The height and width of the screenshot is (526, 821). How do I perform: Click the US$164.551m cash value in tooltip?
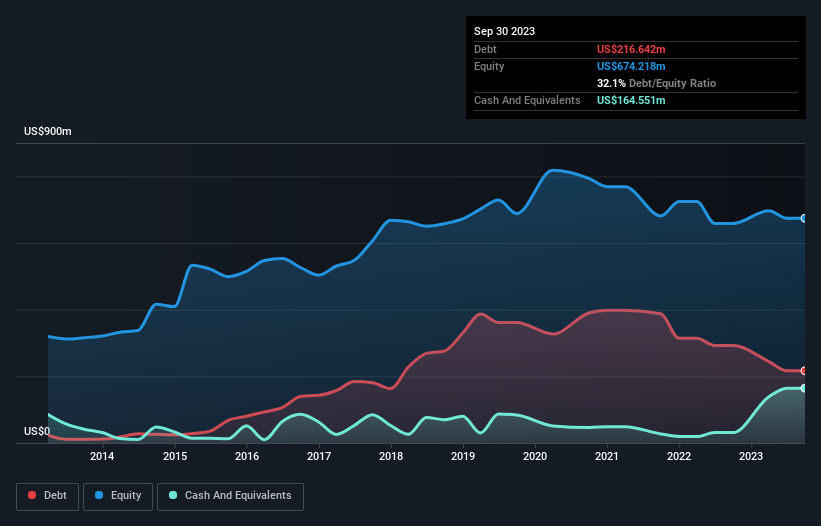coord(631,101)
